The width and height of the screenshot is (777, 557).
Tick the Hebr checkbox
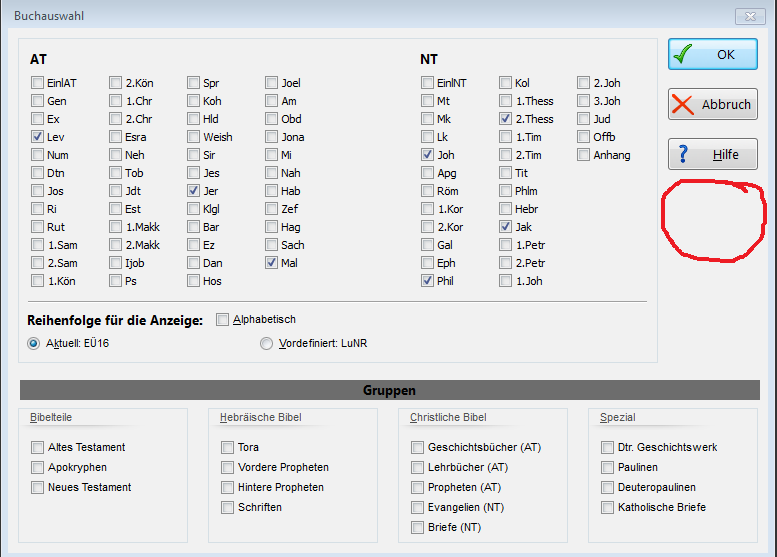[505, 209]
